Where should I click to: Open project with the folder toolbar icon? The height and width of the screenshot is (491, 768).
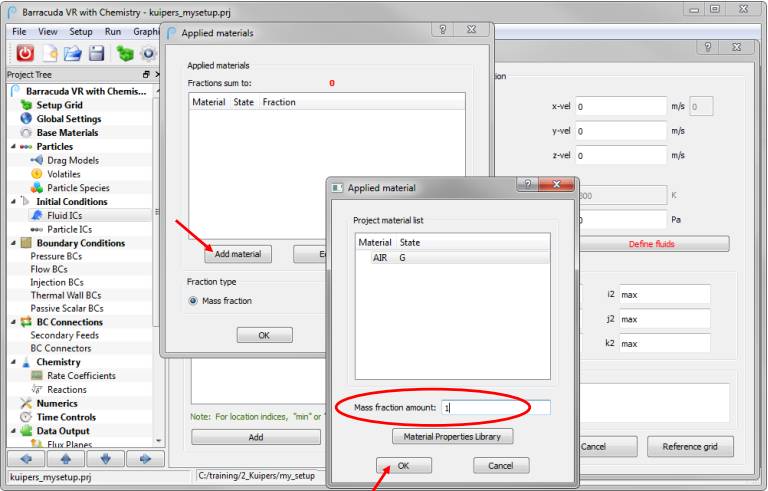click(72, 53)
